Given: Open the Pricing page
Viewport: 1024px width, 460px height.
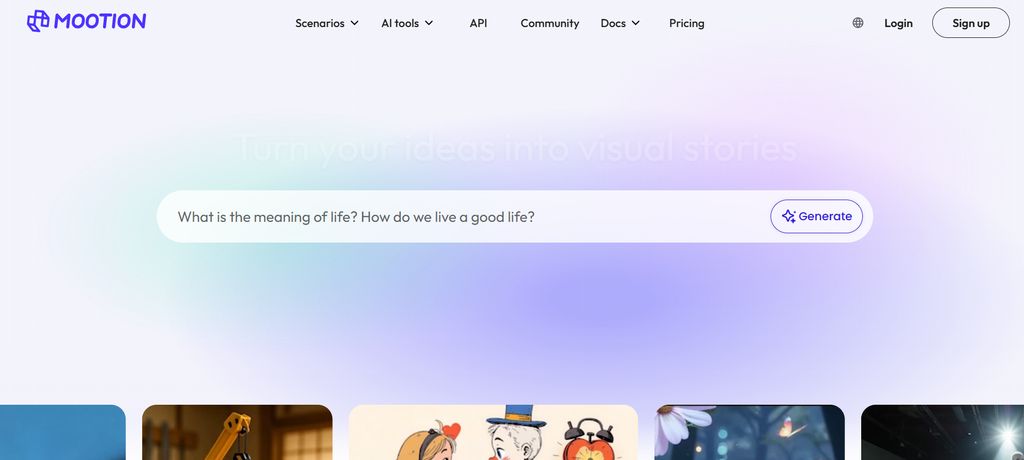Looking at the screenshot, I should tap(686, 23).
